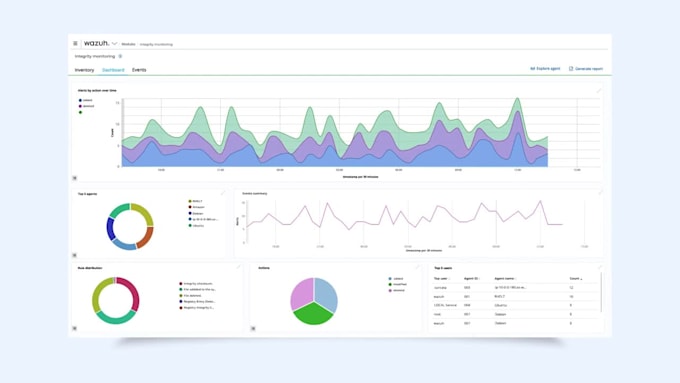
Task: Click 'added' in the Actions pie legend
Action: [x=396, y=278]
